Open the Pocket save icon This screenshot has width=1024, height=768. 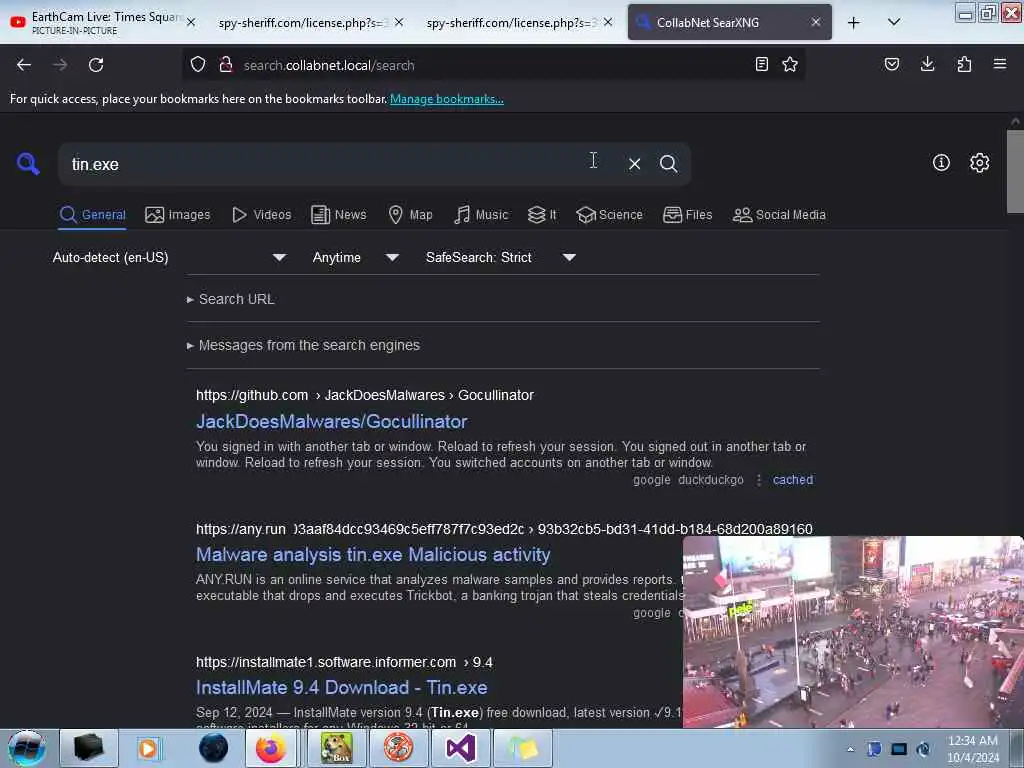coord(892,64)
